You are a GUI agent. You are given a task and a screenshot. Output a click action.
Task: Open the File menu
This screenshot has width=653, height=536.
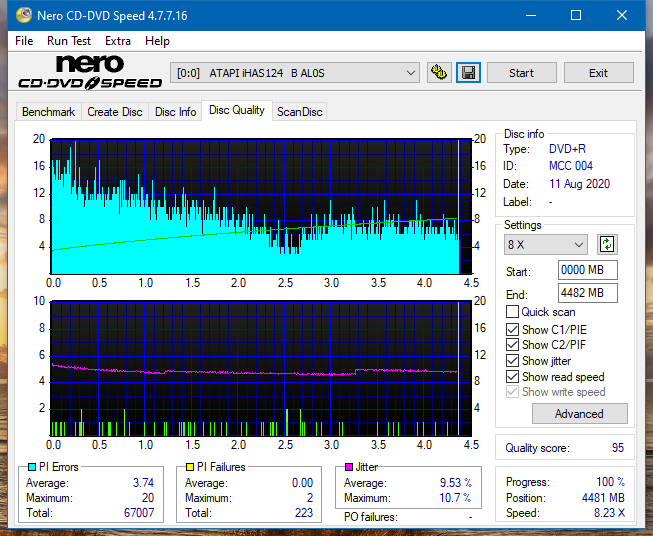24,41
